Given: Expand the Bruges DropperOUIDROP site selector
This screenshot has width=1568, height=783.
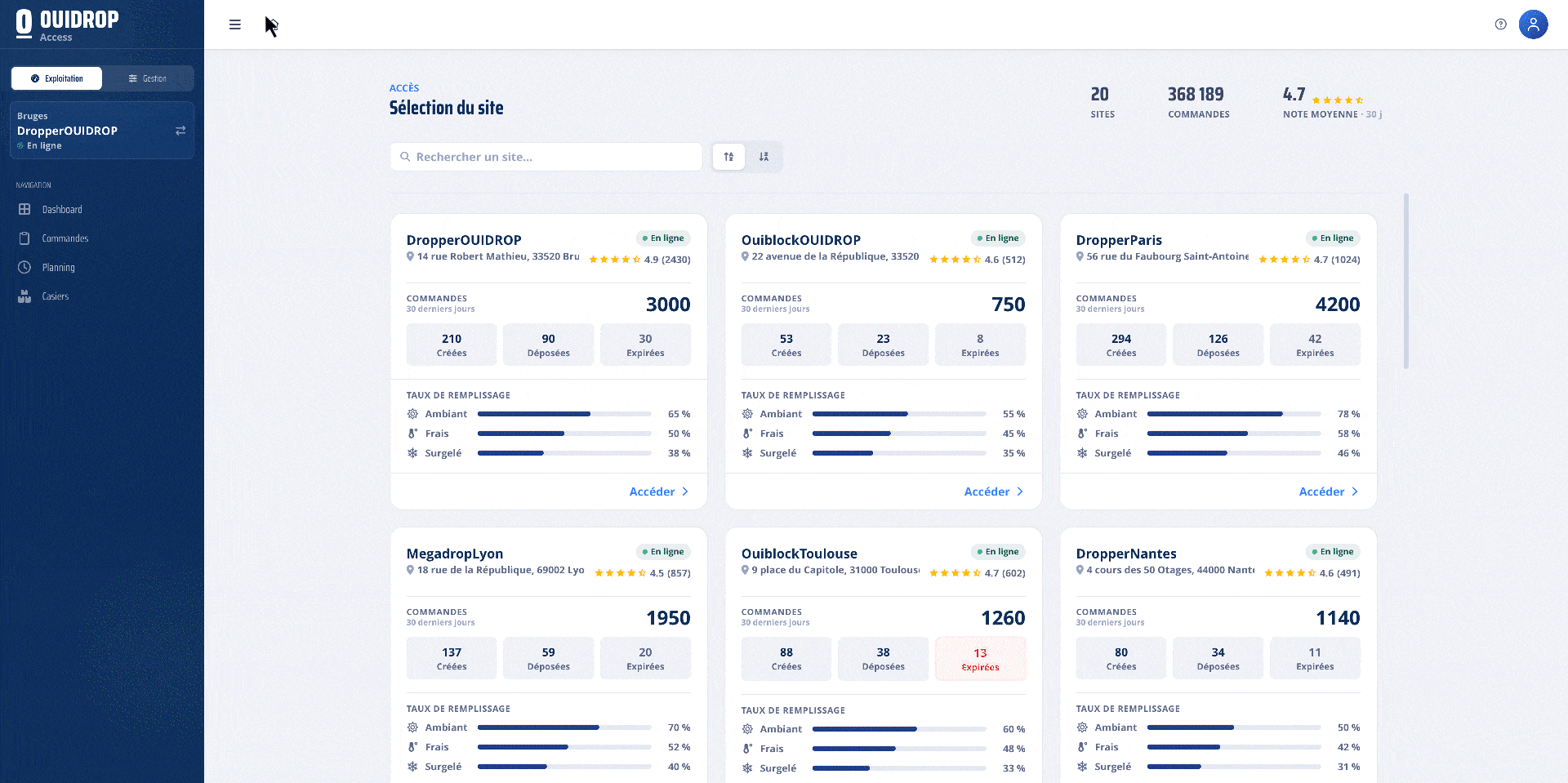Looking at the screenshot, I should 102,131.
